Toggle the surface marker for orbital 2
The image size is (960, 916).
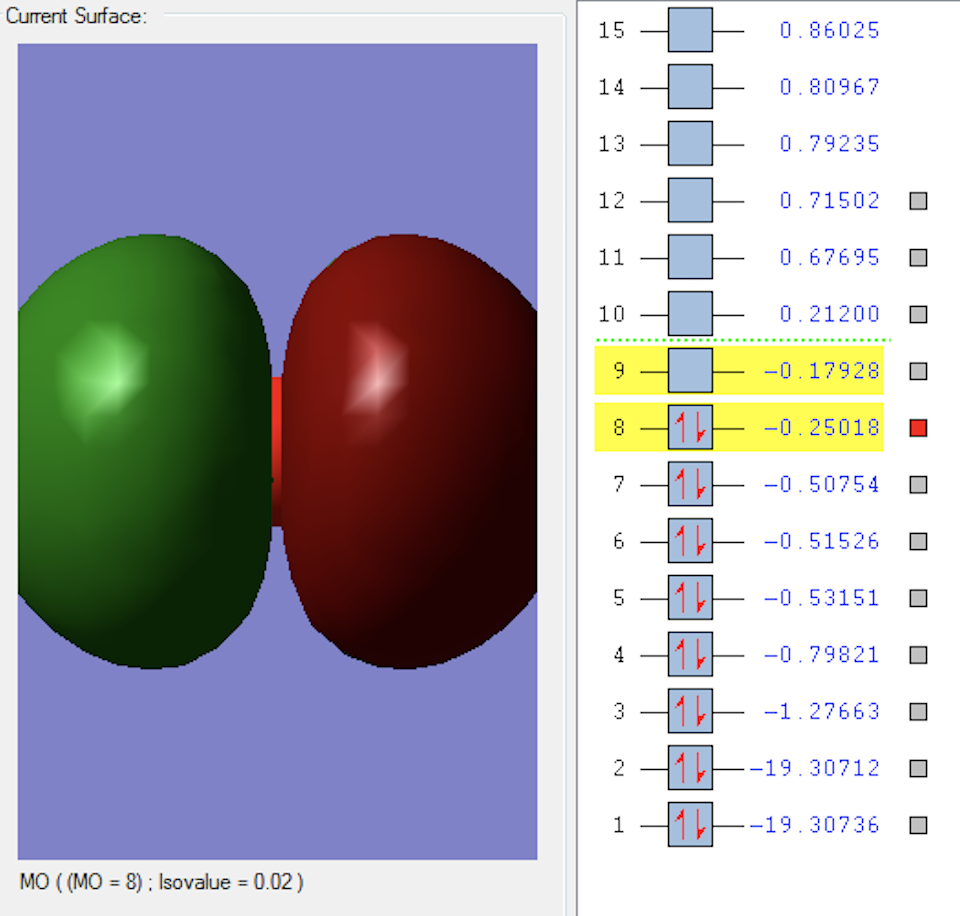(918, 768)
